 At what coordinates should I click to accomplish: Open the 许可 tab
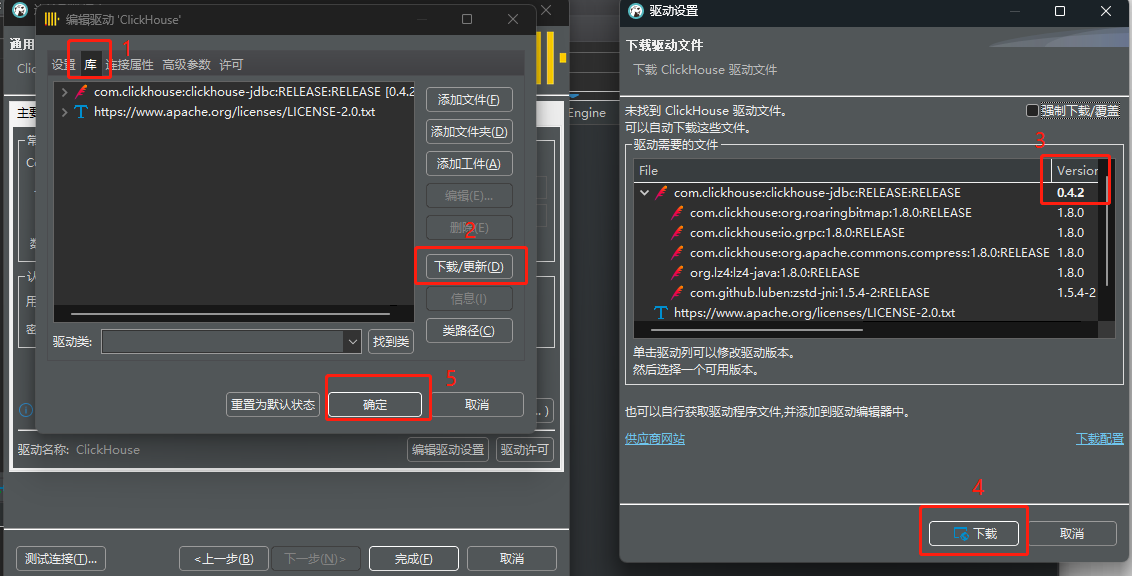coord(231,65)
